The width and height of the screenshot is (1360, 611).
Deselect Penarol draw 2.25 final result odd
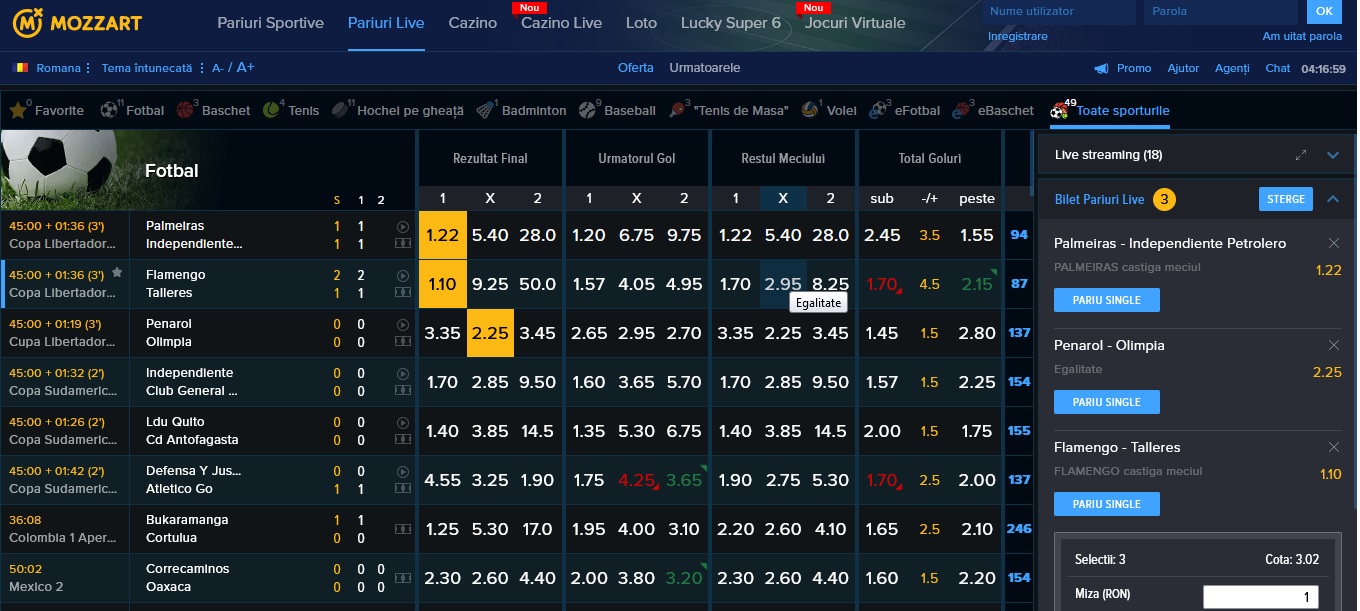(490, 333)
